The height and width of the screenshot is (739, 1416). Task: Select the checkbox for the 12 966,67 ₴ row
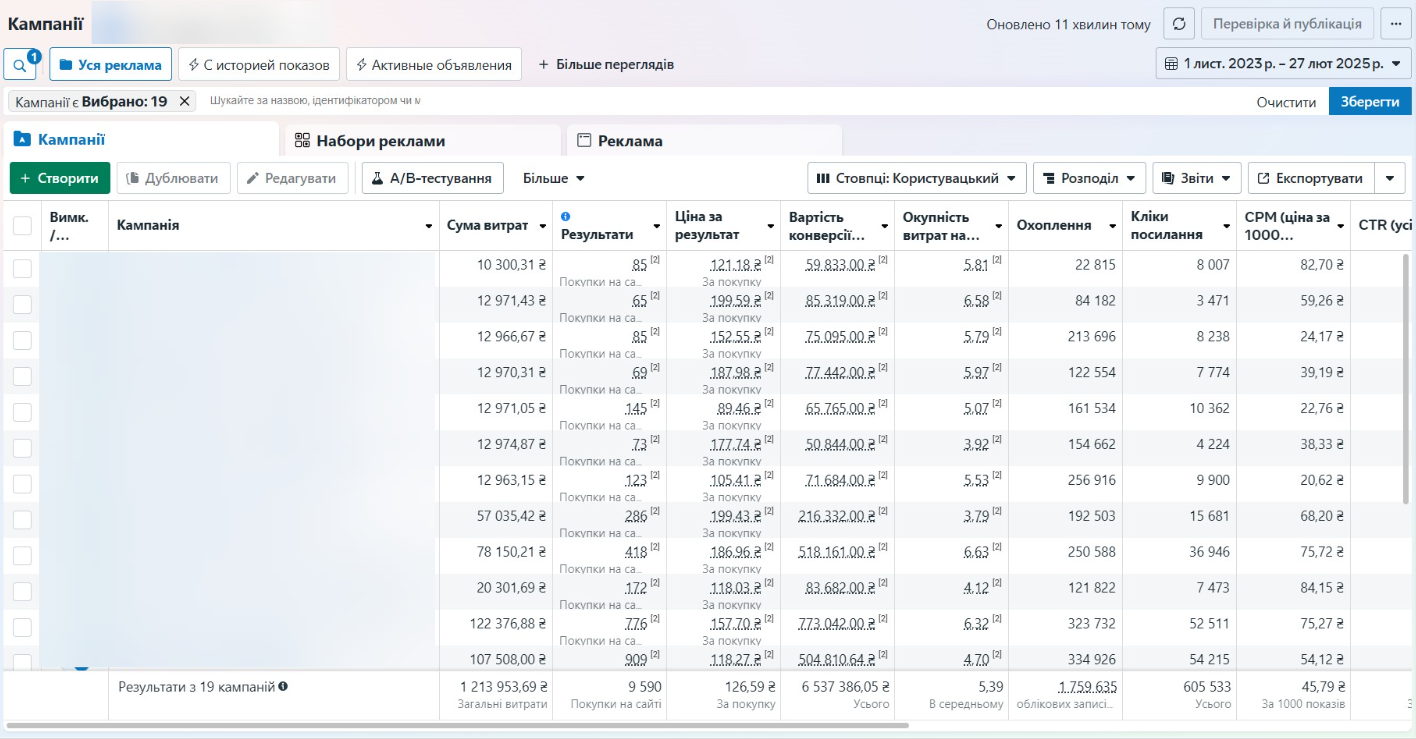(x=22, y=340)
